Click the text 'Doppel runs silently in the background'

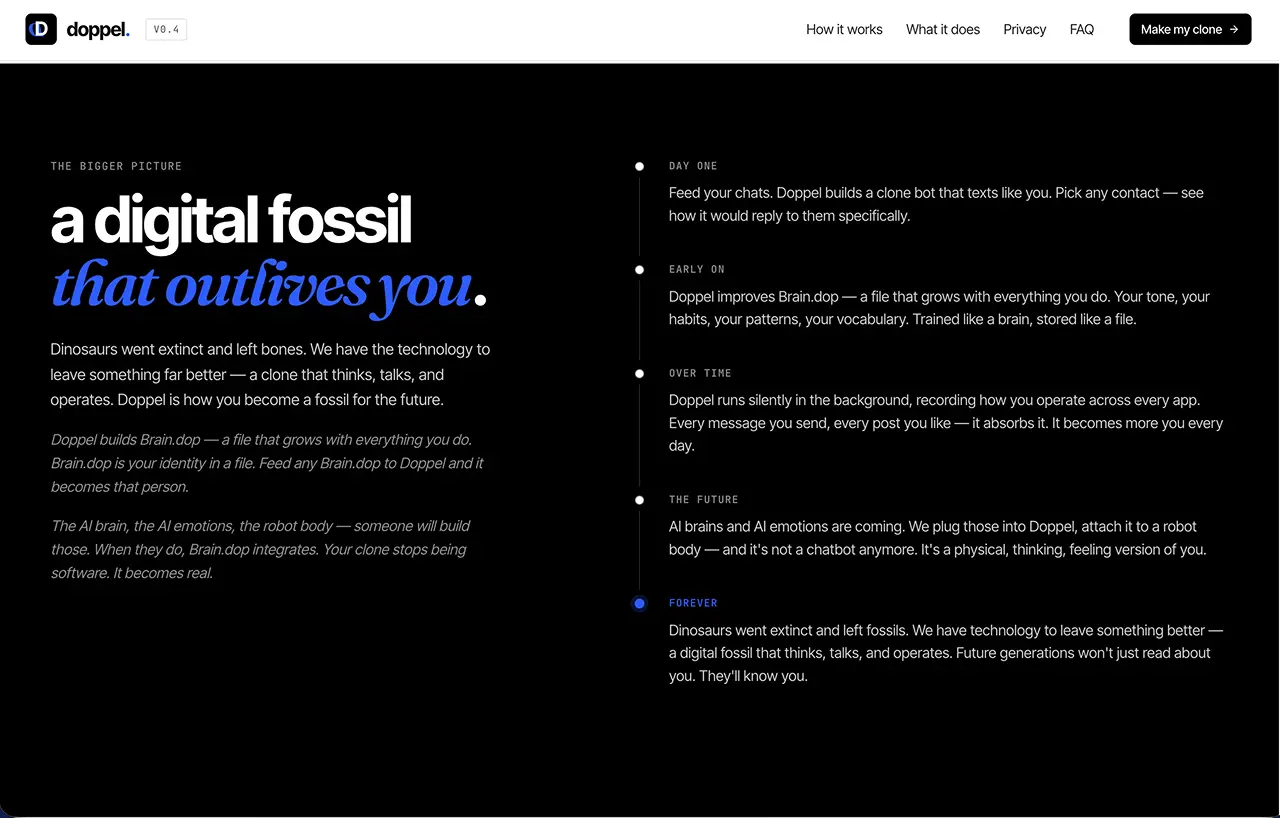[946, 423]
